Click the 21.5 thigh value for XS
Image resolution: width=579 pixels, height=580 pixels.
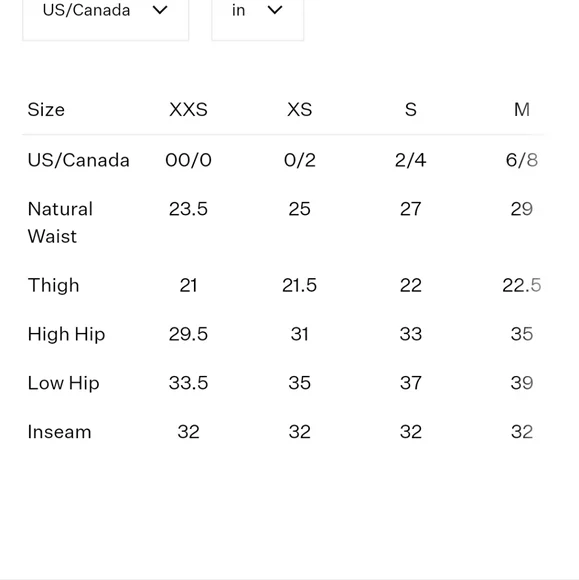click(x=300, y=285)
